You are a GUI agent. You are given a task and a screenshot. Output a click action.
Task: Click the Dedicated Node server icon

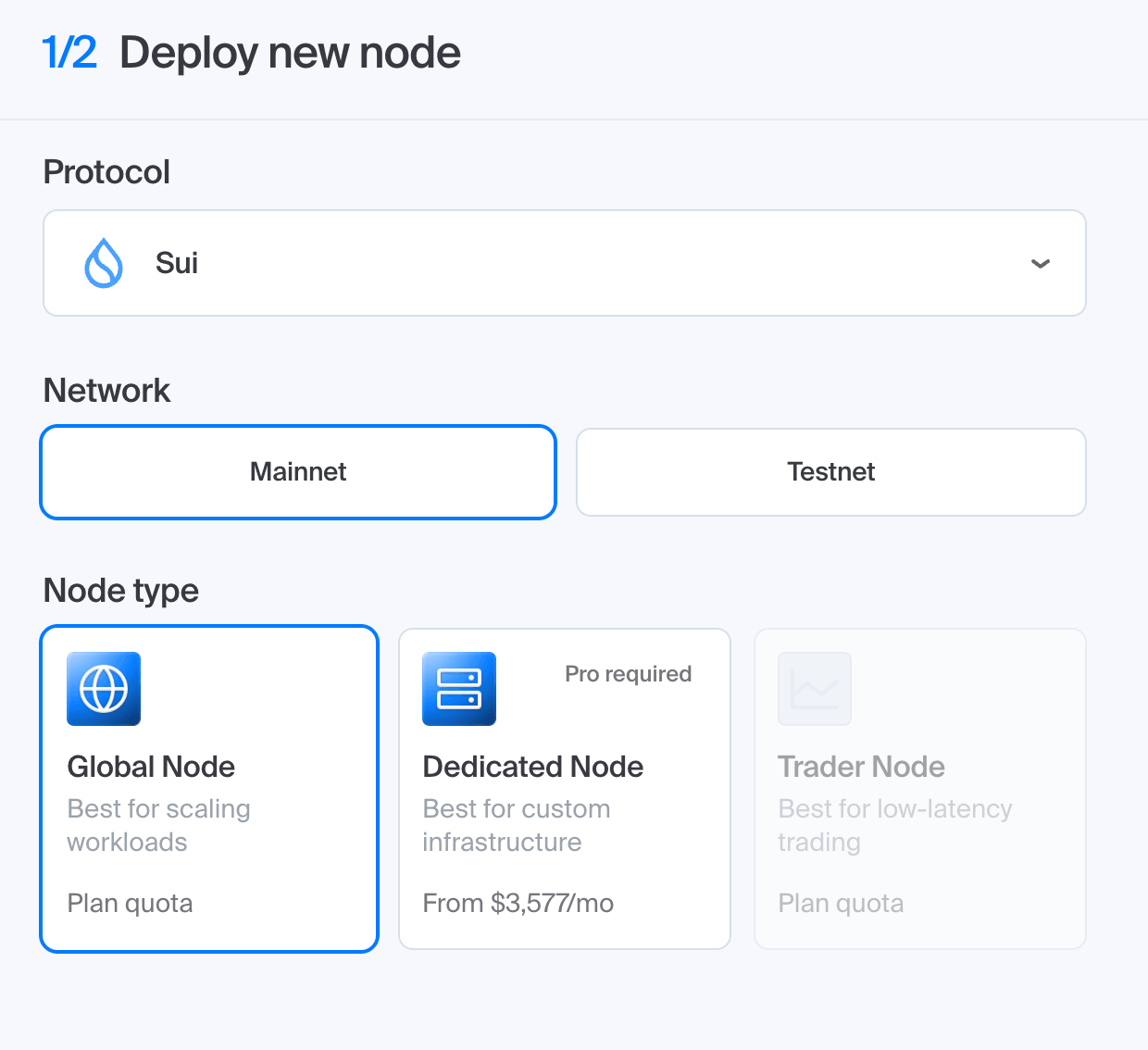459,689
